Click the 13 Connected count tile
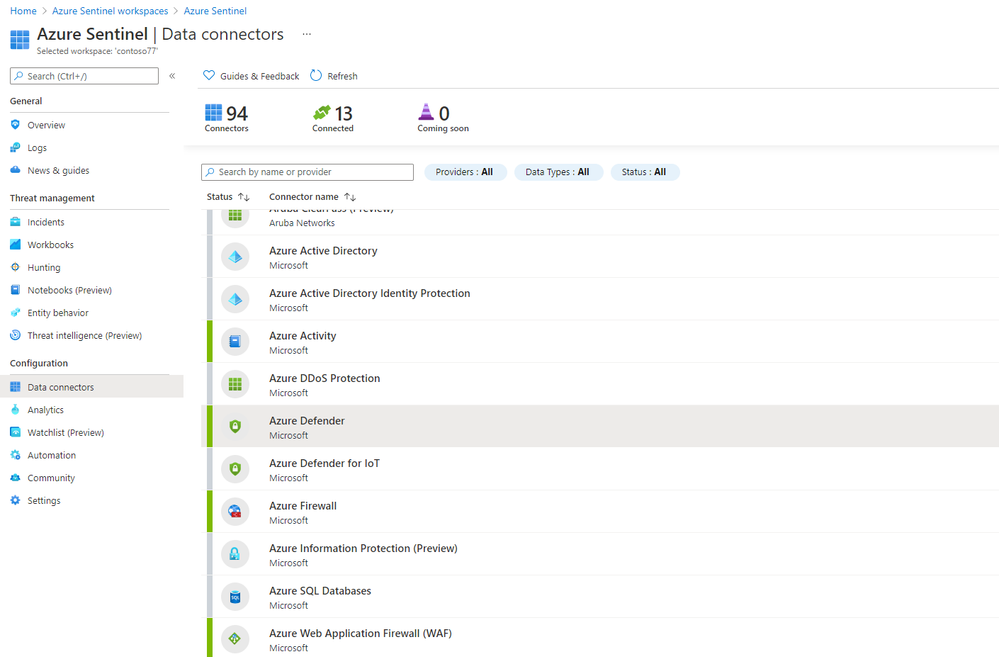Viewport: 999px width, 657px height. (x=333, y=118)
